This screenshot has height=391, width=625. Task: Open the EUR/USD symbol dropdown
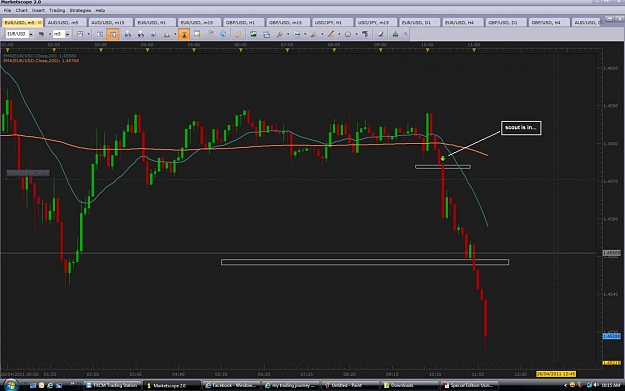[31, 34]
